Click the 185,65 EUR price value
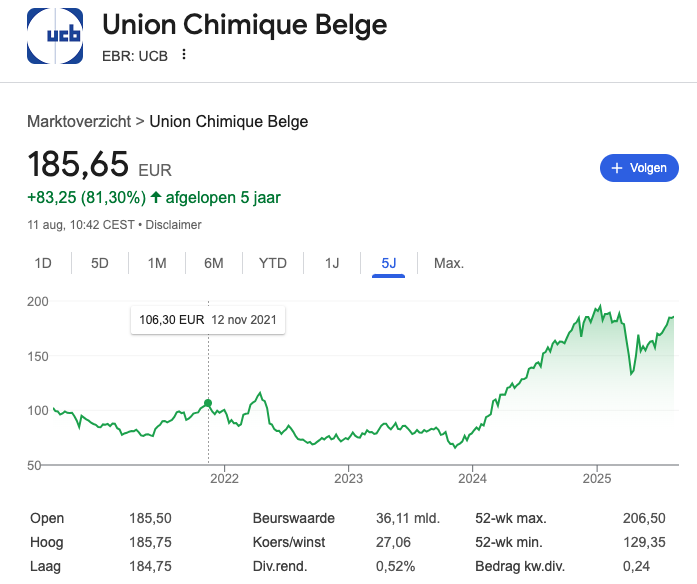This screenshot has height=584, width=697. point(99,164)
